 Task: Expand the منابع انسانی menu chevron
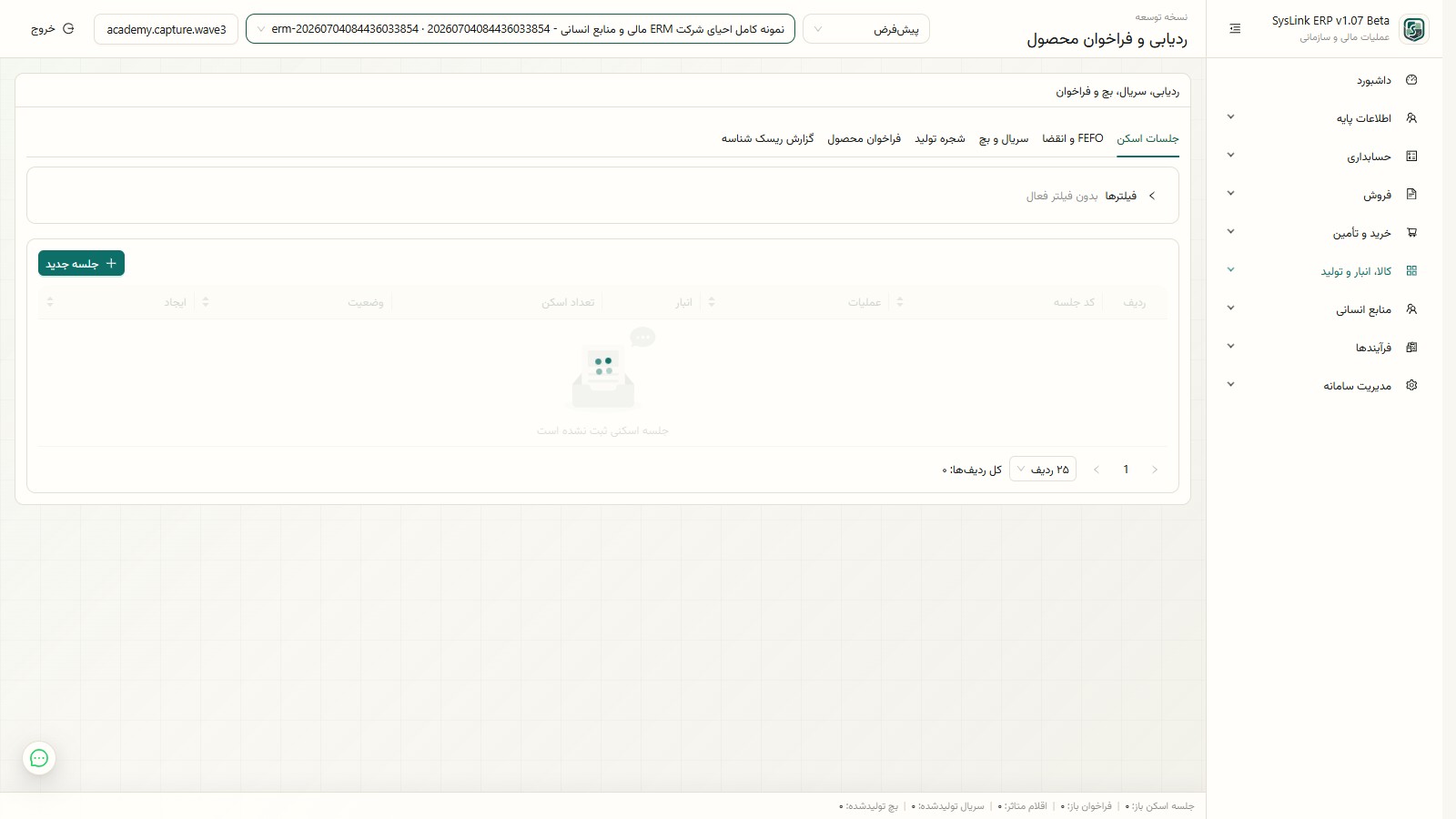1230,308
